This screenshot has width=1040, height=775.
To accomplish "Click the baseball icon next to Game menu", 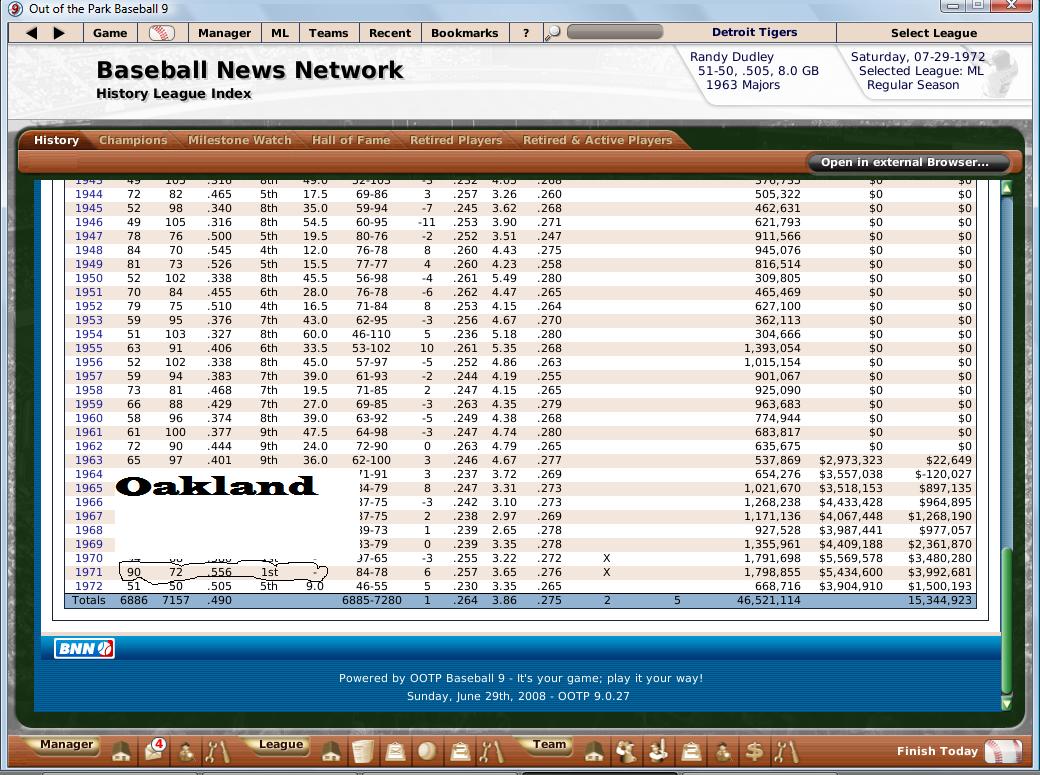I will tap(161, 33).
